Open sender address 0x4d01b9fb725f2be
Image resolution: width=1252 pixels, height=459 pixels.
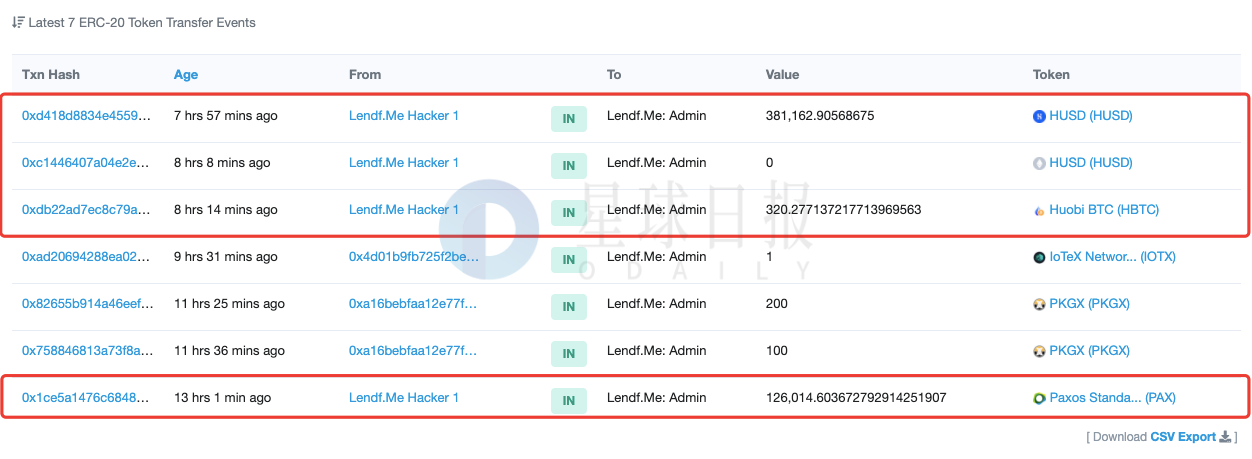[413, 257]
